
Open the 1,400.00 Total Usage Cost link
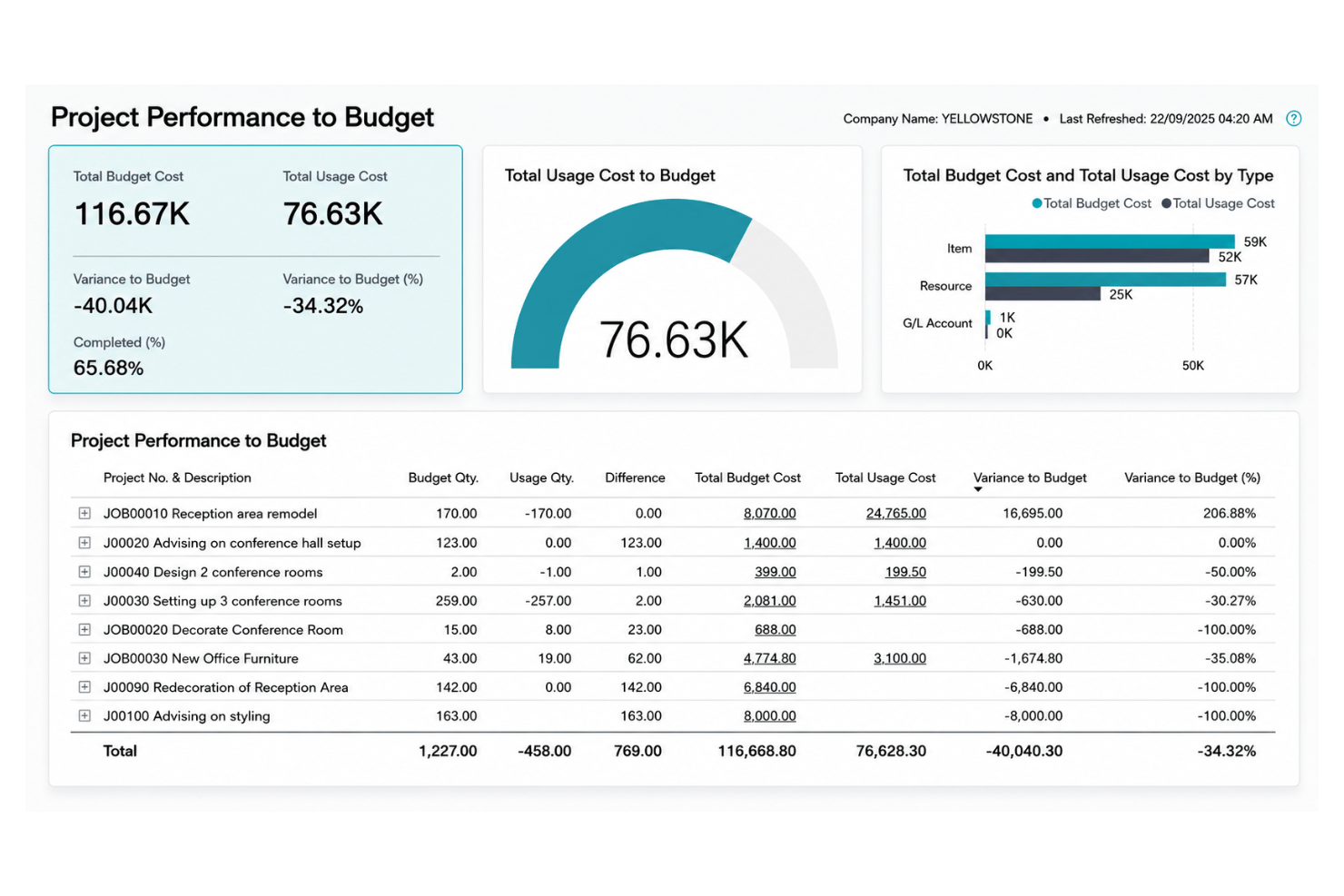[900, 543]
